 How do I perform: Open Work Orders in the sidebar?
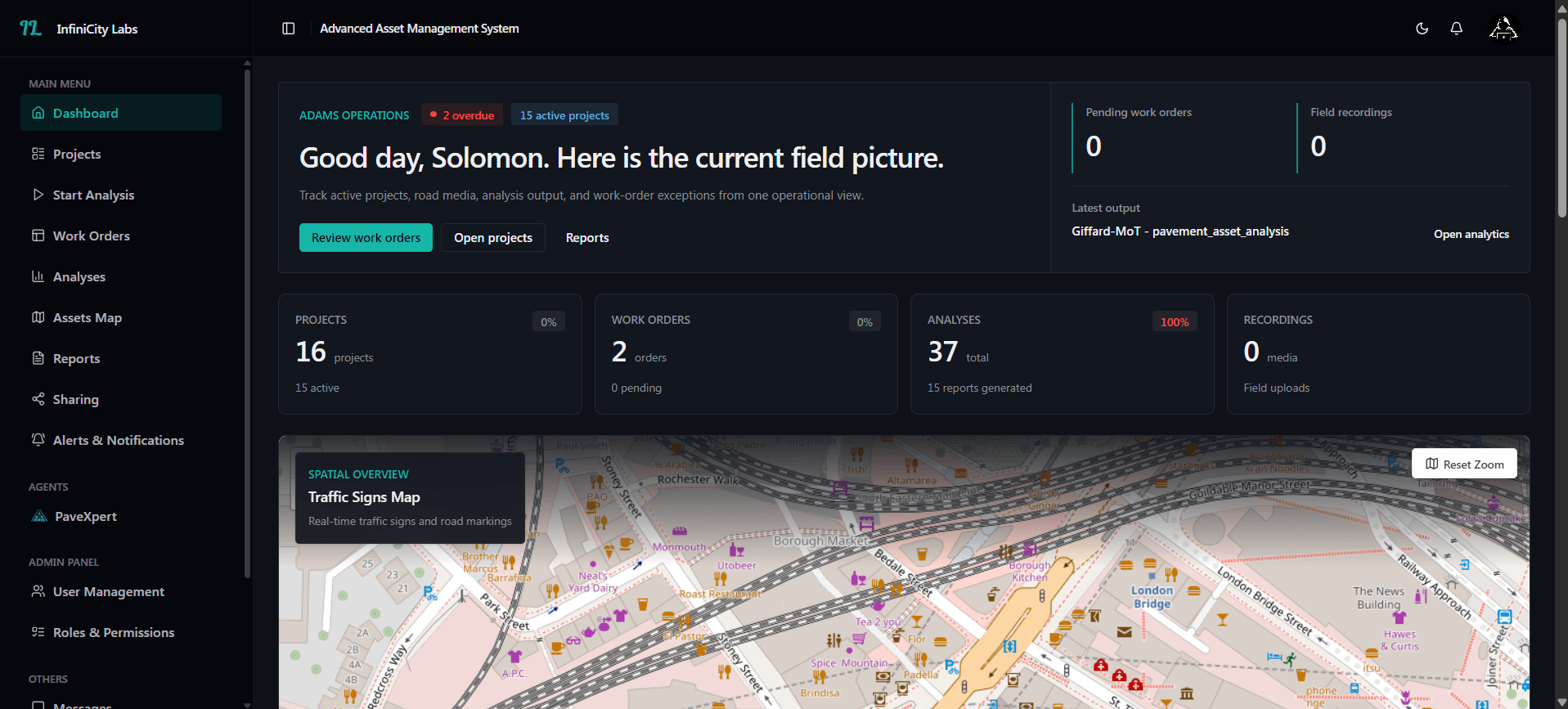[x=121, y=236]
